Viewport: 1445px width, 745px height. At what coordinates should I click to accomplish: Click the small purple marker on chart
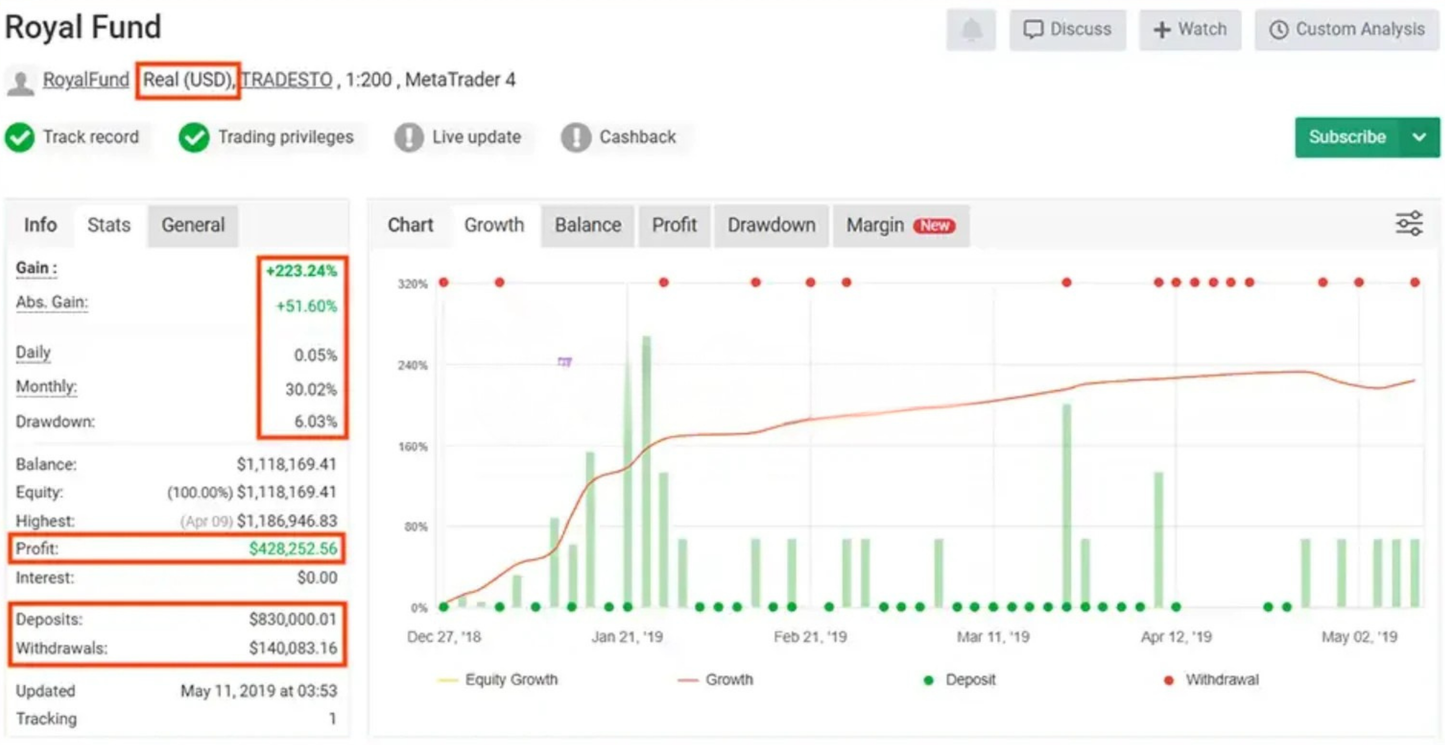[x=564, y=362]
